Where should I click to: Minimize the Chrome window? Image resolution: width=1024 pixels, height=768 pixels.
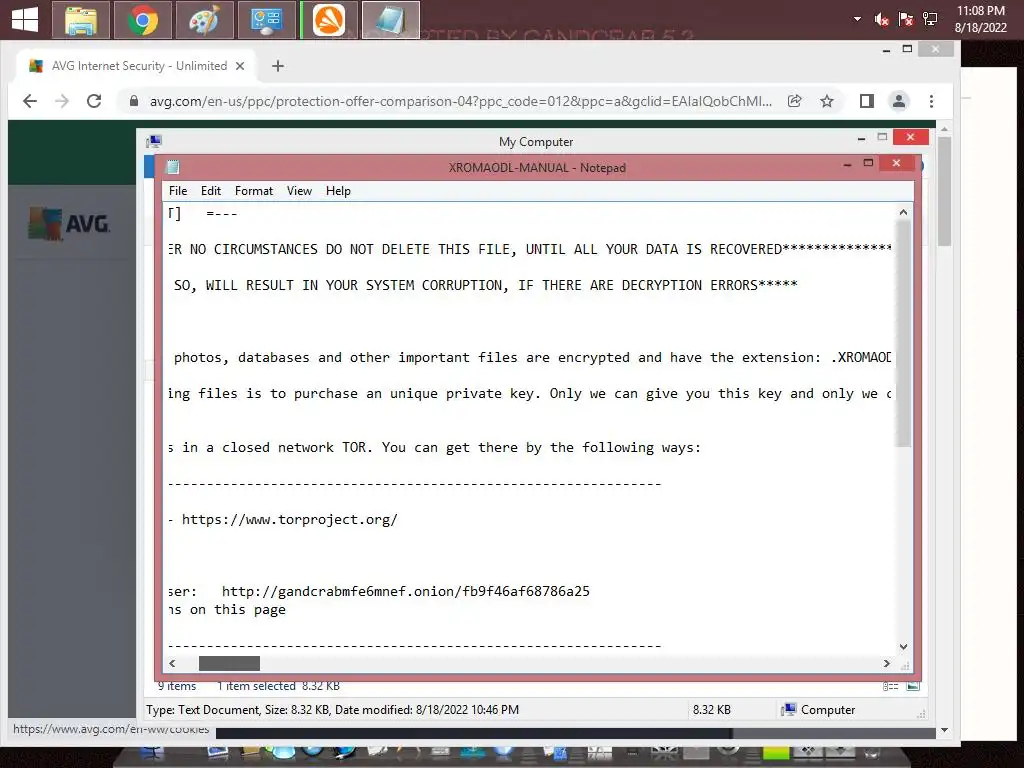(886, 50)
